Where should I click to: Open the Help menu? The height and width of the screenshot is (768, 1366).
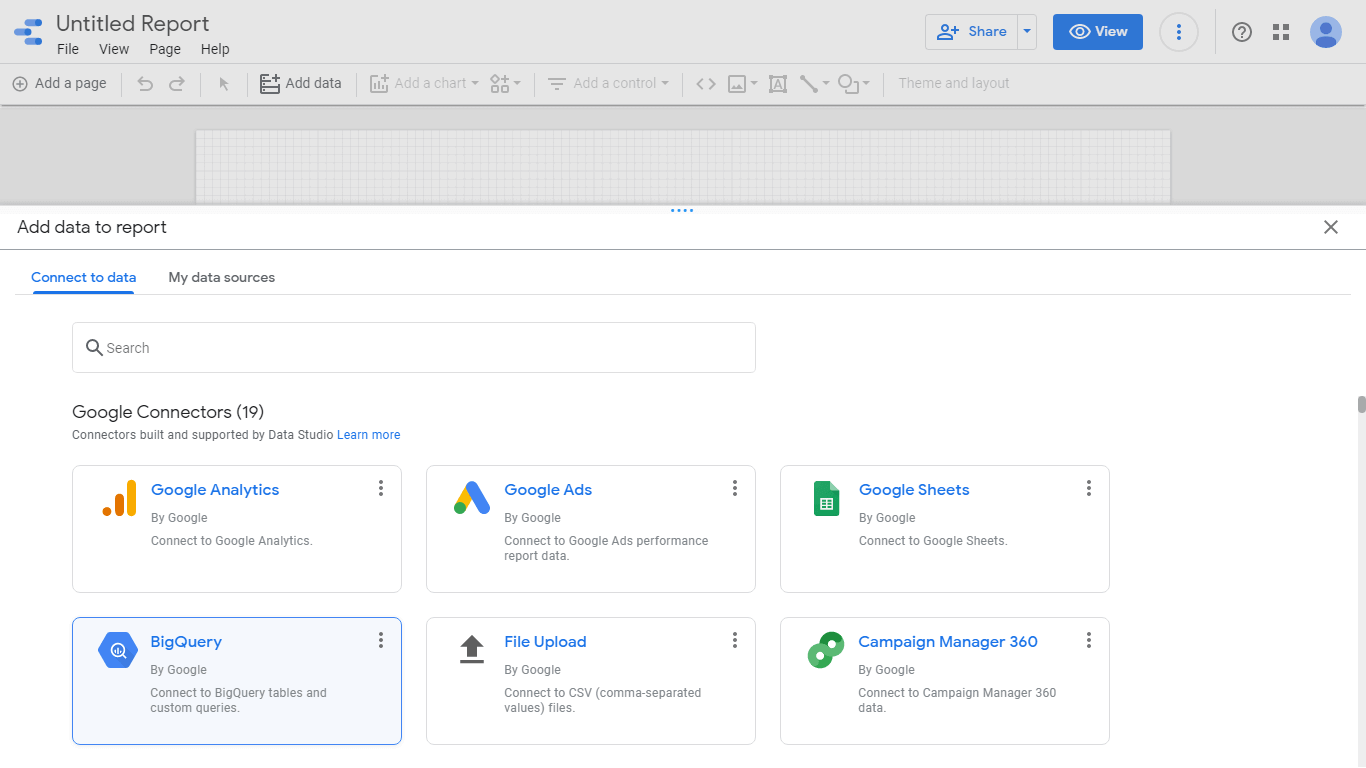tap(215, 49)
